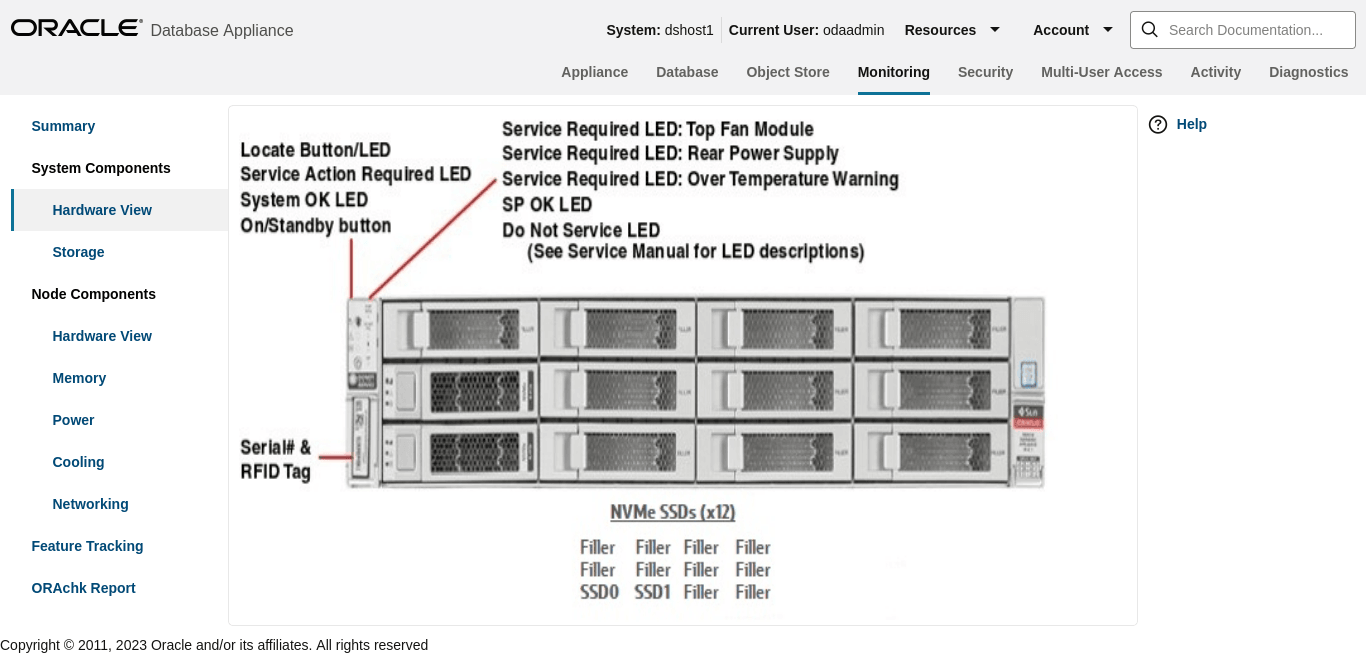Select the Object Store tab
Screen dimensions: 1366x654
pos(787,72)
